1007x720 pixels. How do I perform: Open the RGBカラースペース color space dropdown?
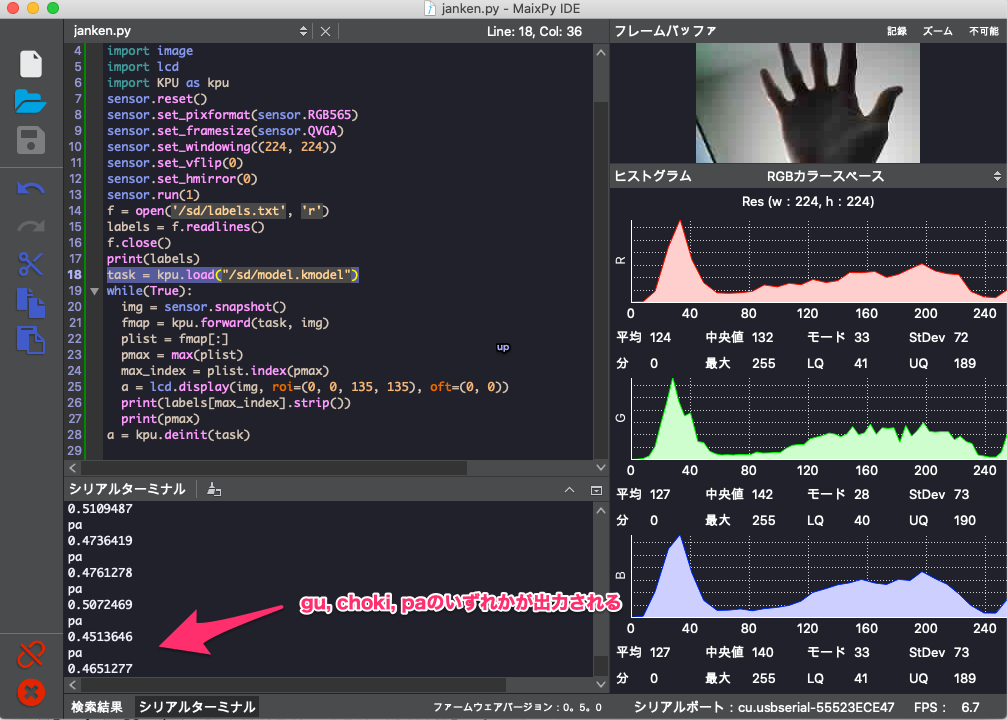(x=996, y=176)
